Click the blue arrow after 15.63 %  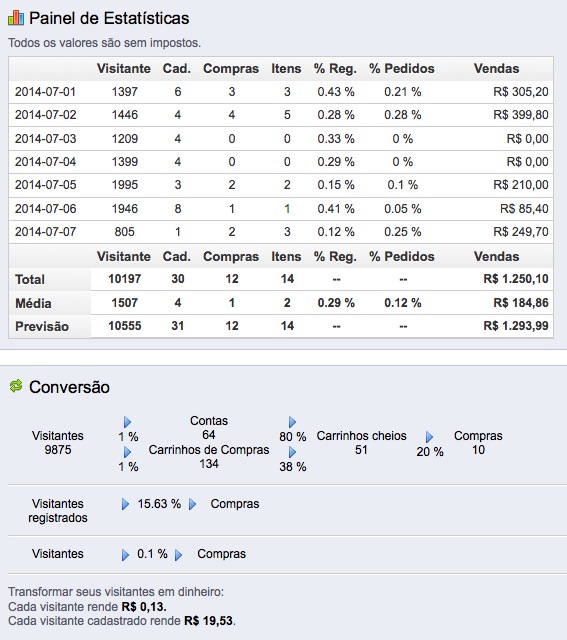[x=193, y=504]
